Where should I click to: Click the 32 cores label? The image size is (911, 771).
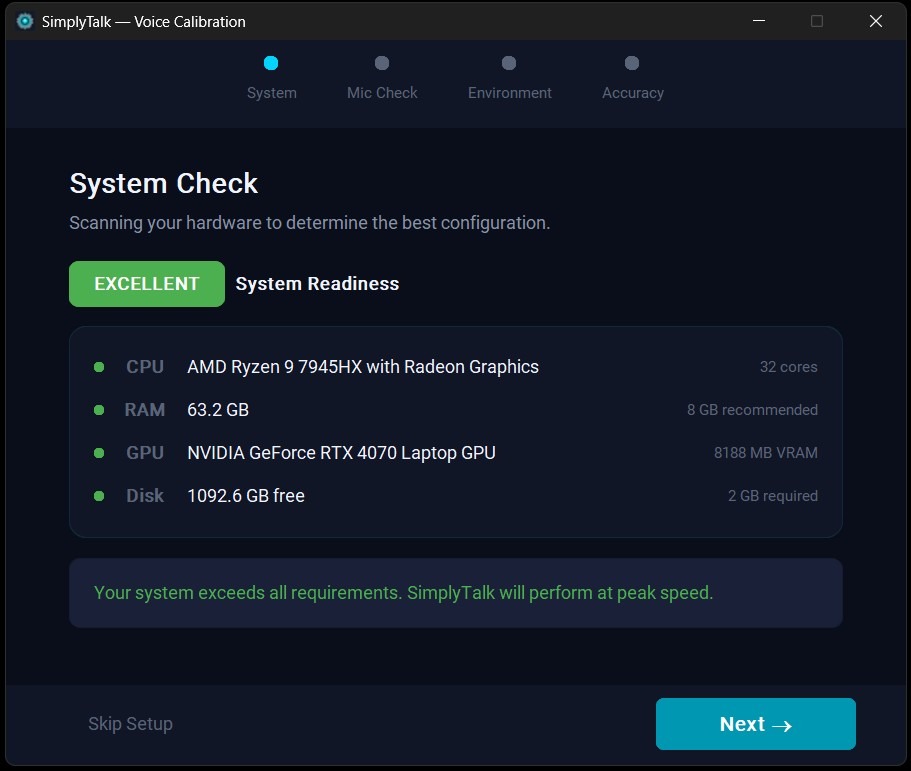[788, 367]
